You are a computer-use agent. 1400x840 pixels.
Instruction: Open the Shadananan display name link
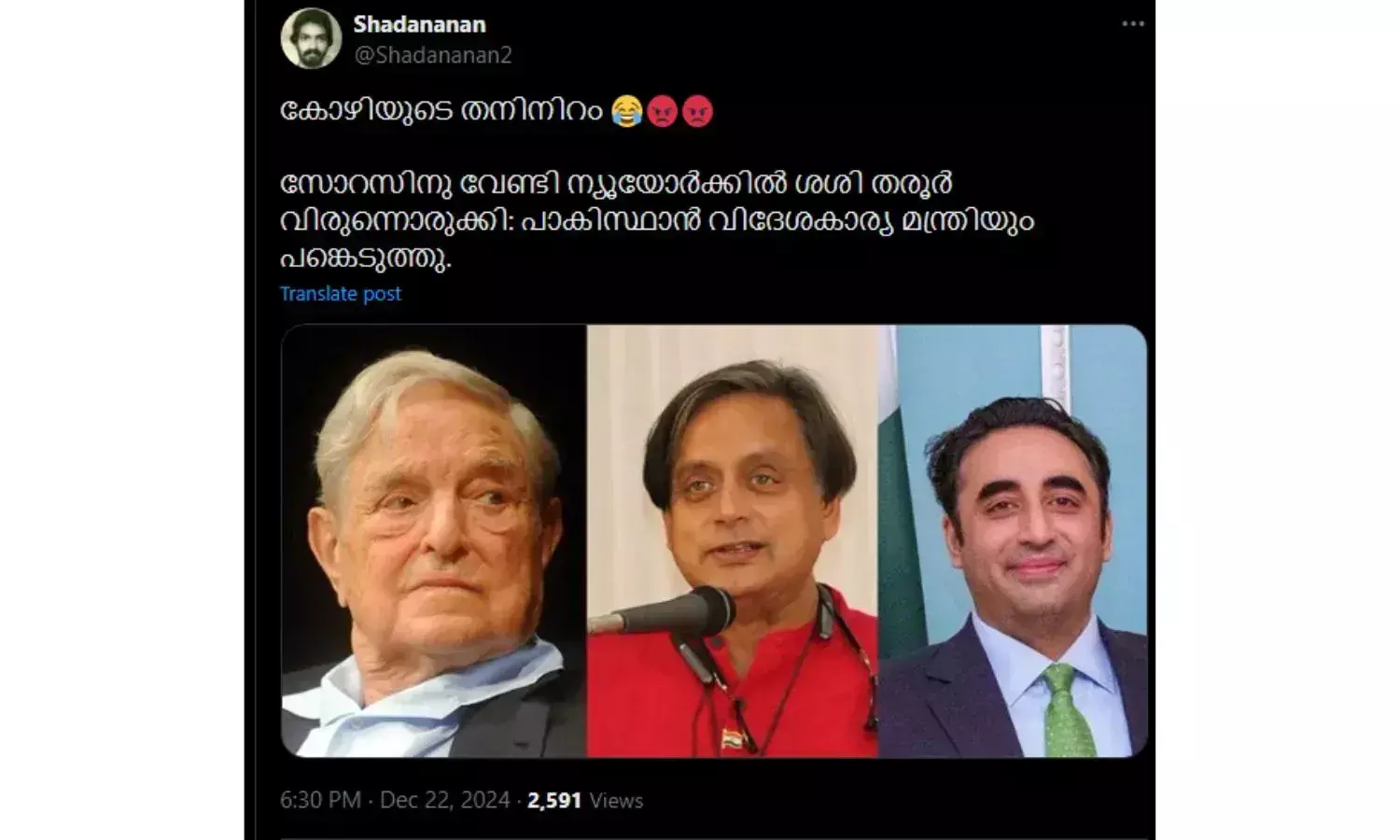419,24
